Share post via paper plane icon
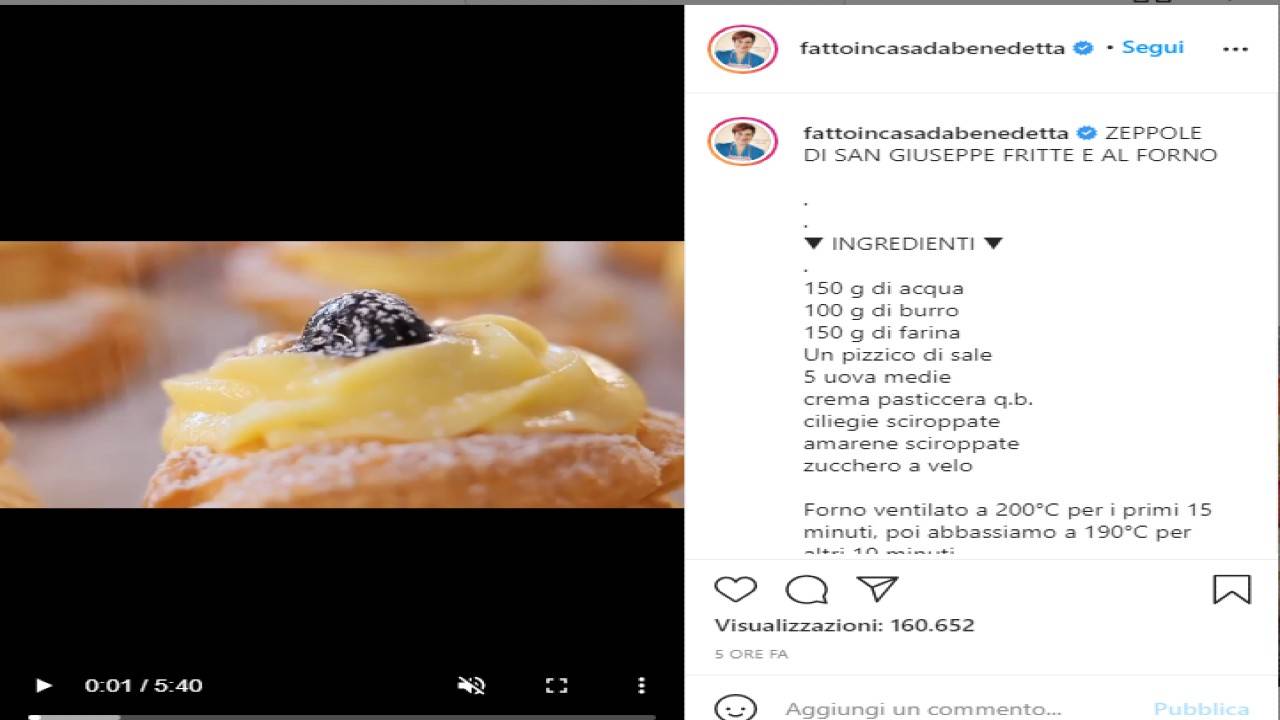 pyautogui.click(x=878, y=588)
